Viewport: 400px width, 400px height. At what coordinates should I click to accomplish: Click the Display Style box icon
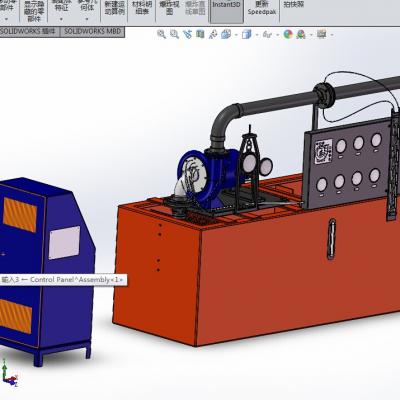tap(246, 34)
